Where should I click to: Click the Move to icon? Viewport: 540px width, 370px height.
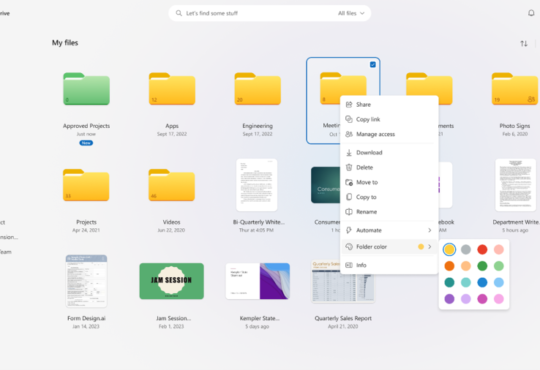coord(349,182)
